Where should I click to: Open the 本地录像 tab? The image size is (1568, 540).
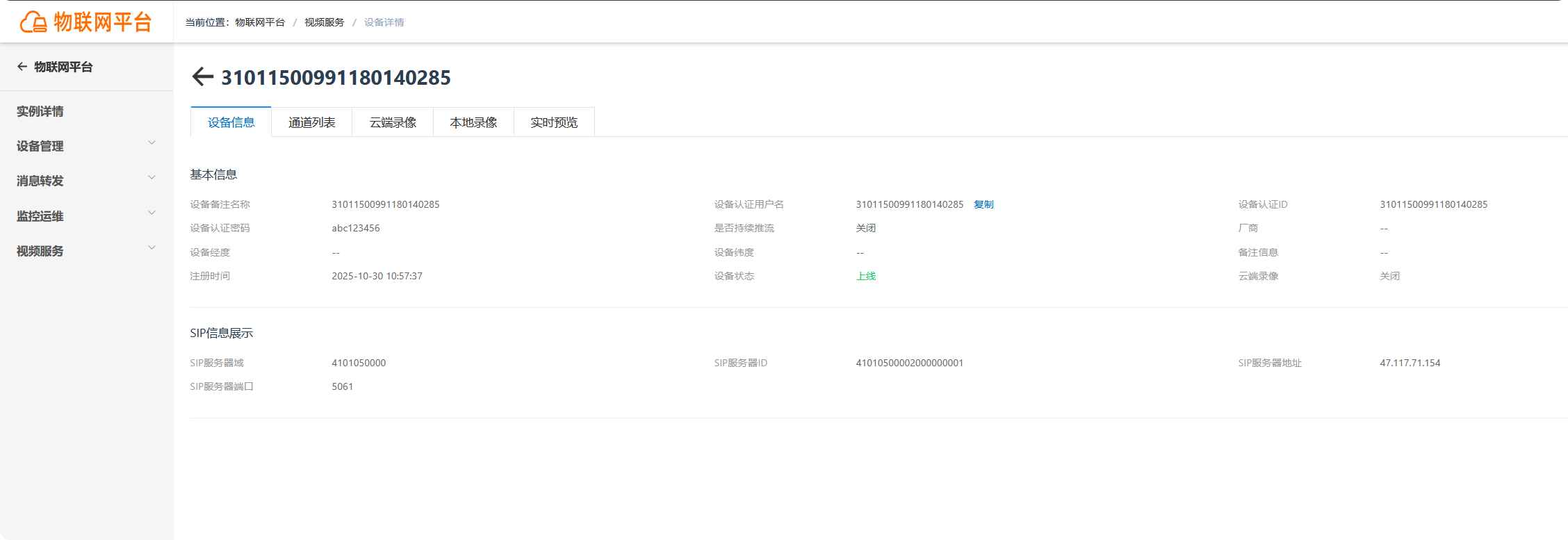[x=473, y=122]
